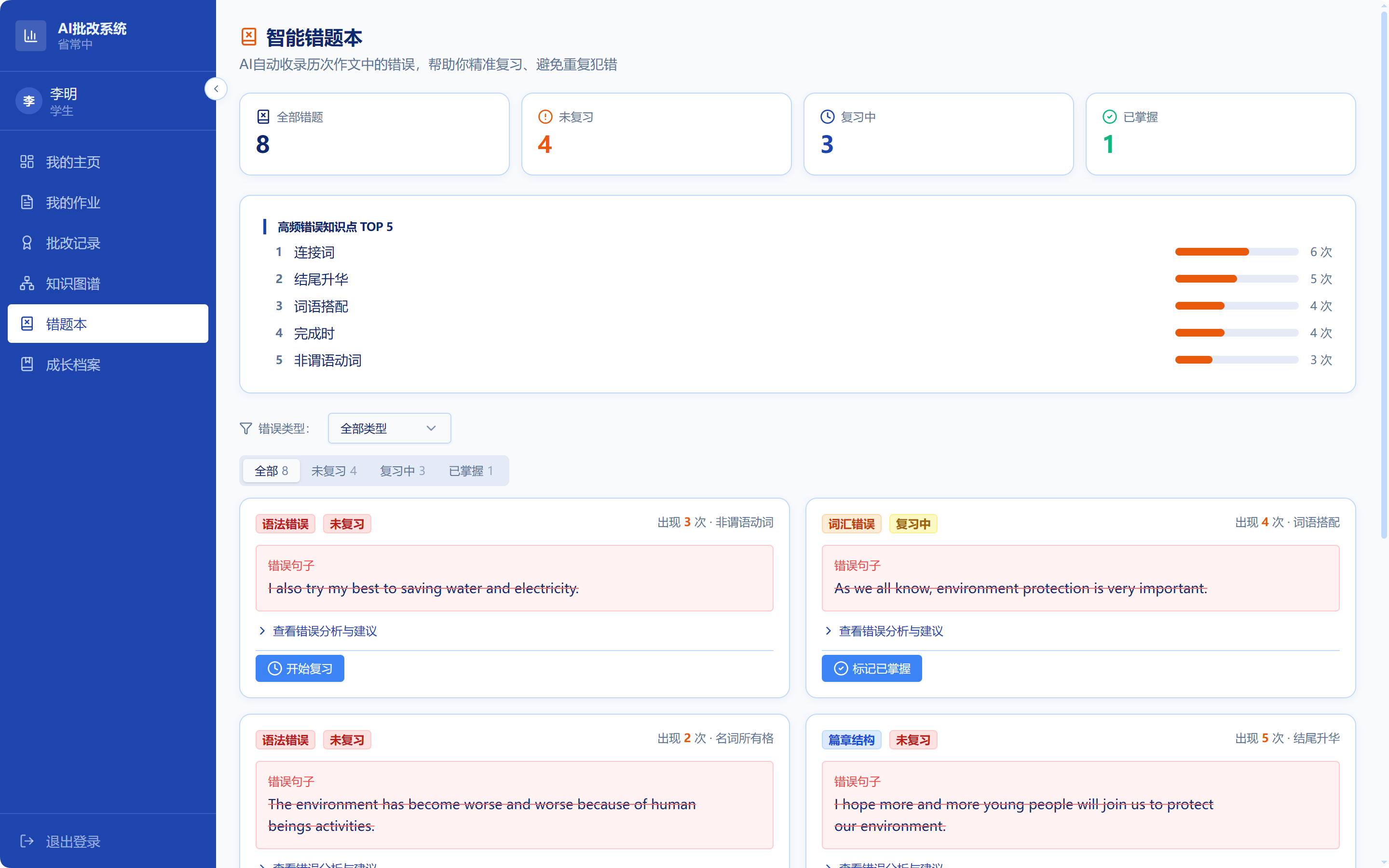Click the 知识图谱 network icon

(x=27, y=283)
